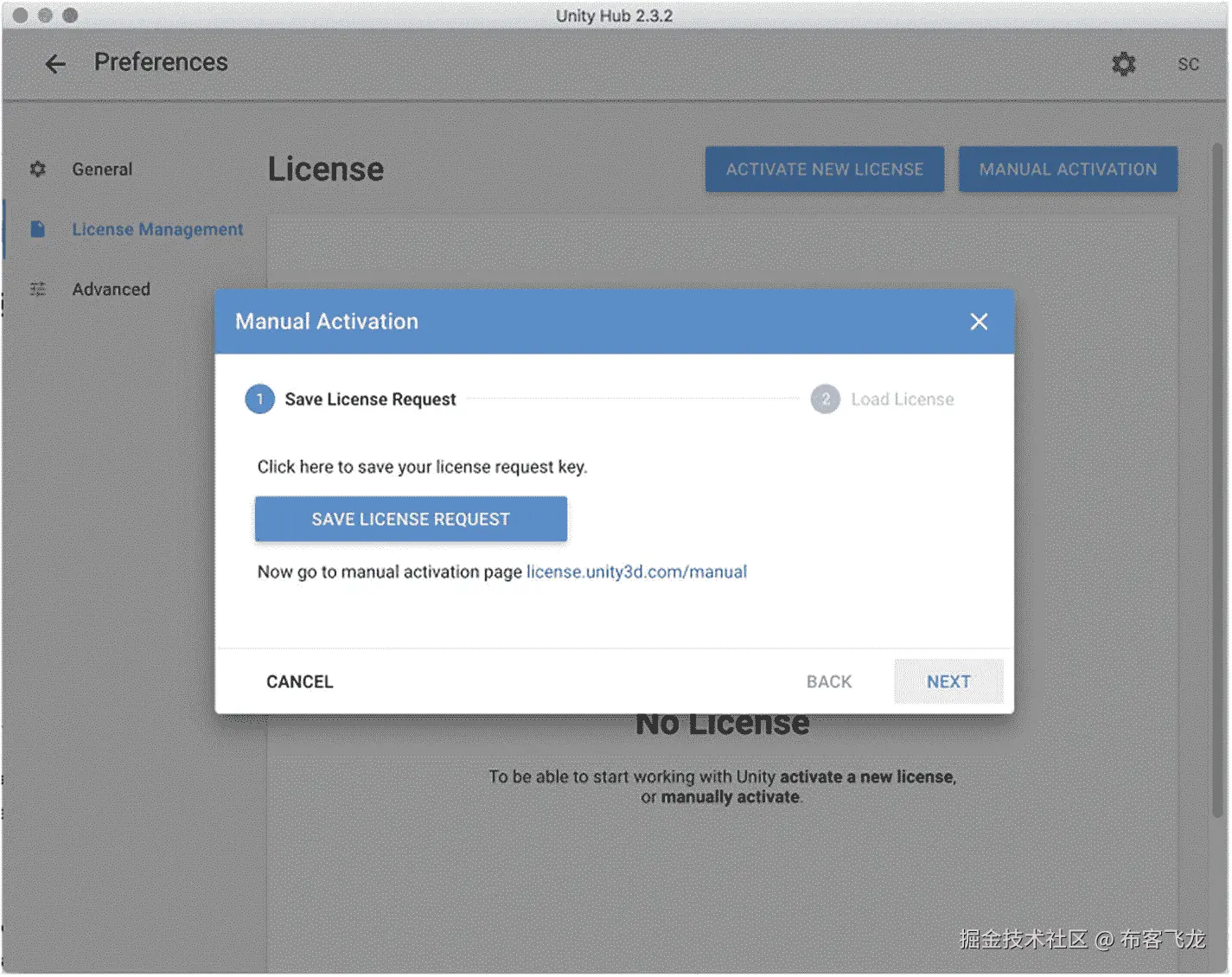
Task: Click the Preferences page title
Action: coord(161,62)
